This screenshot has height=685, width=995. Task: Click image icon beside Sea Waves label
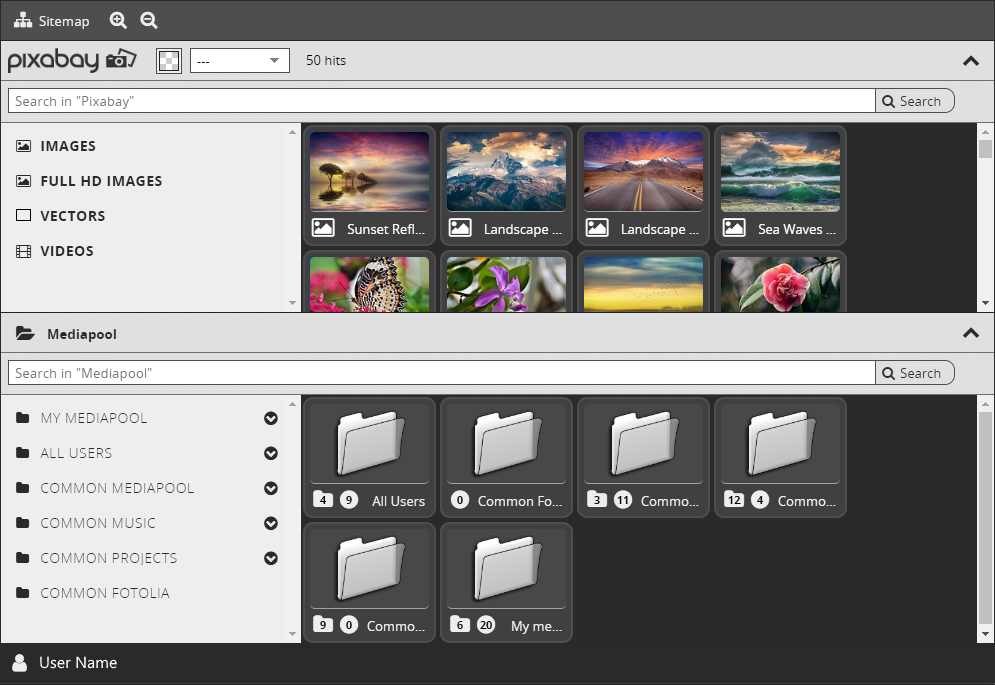coord(734,227)
